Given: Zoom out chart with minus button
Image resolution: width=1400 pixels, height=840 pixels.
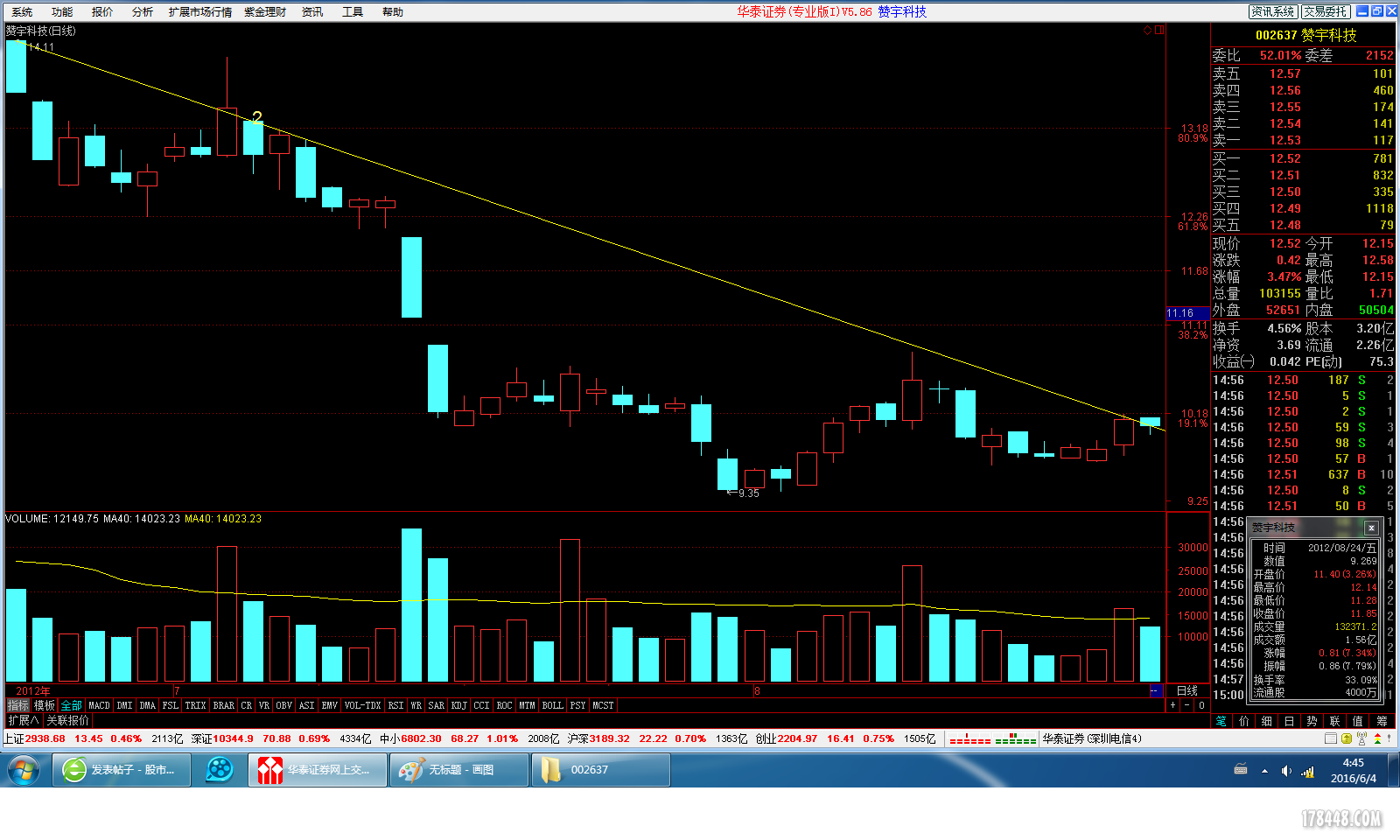Looking at the screenshot, I should pyautogui.click(x=1187, y=705).
